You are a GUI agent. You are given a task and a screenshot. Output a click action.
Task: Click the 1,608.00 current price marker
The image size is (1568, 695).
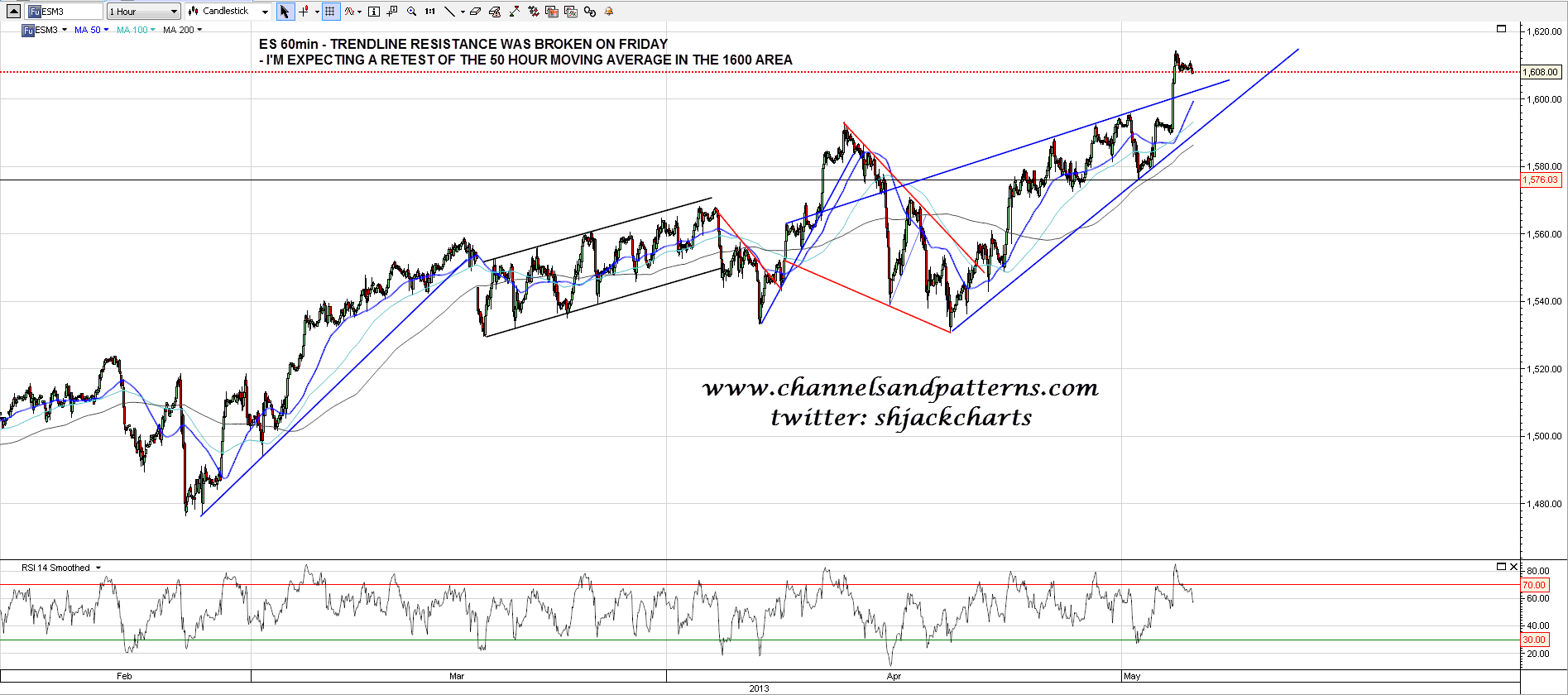(1541, 72)
